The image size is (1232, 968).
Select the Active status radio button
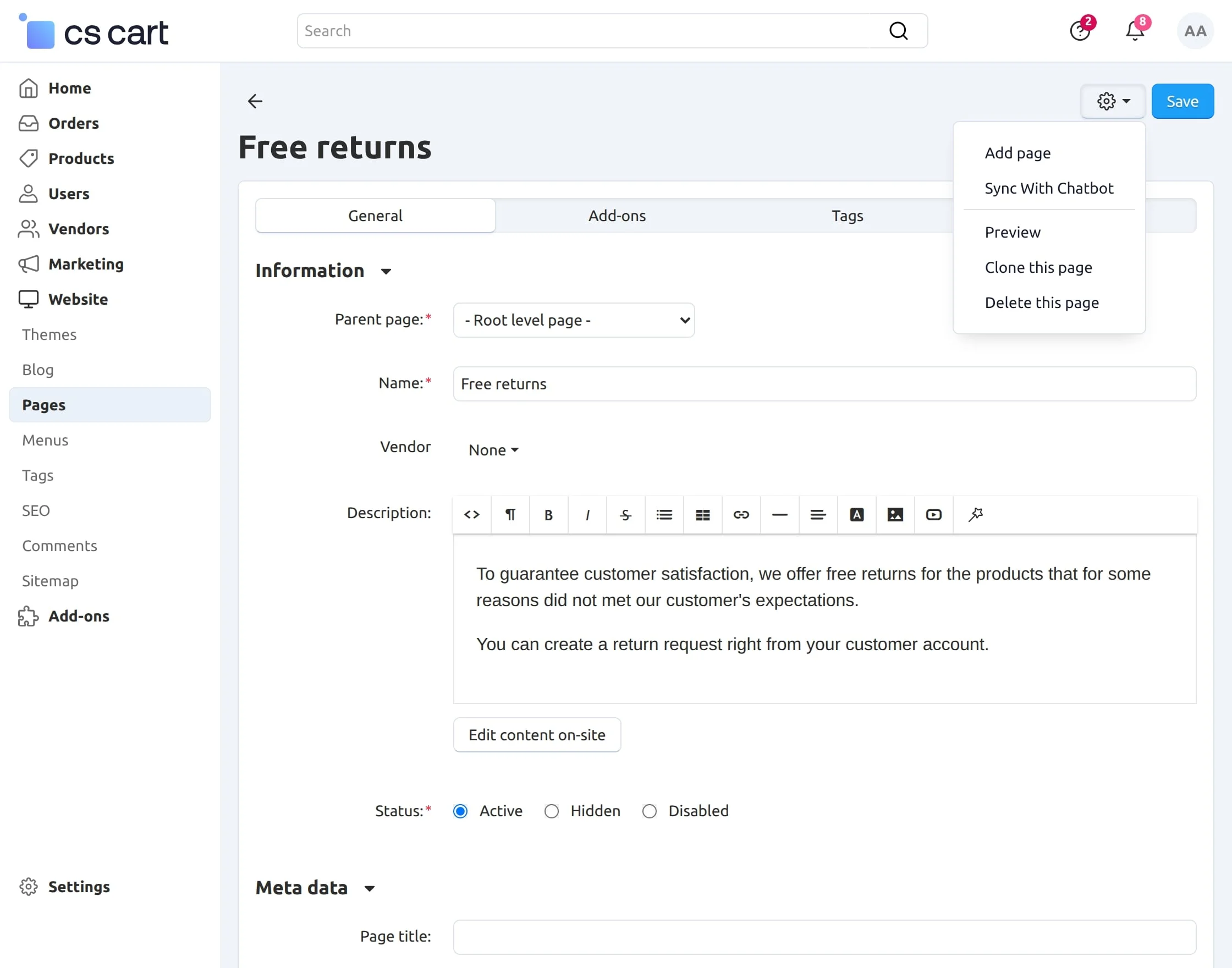tap(460, 811)
